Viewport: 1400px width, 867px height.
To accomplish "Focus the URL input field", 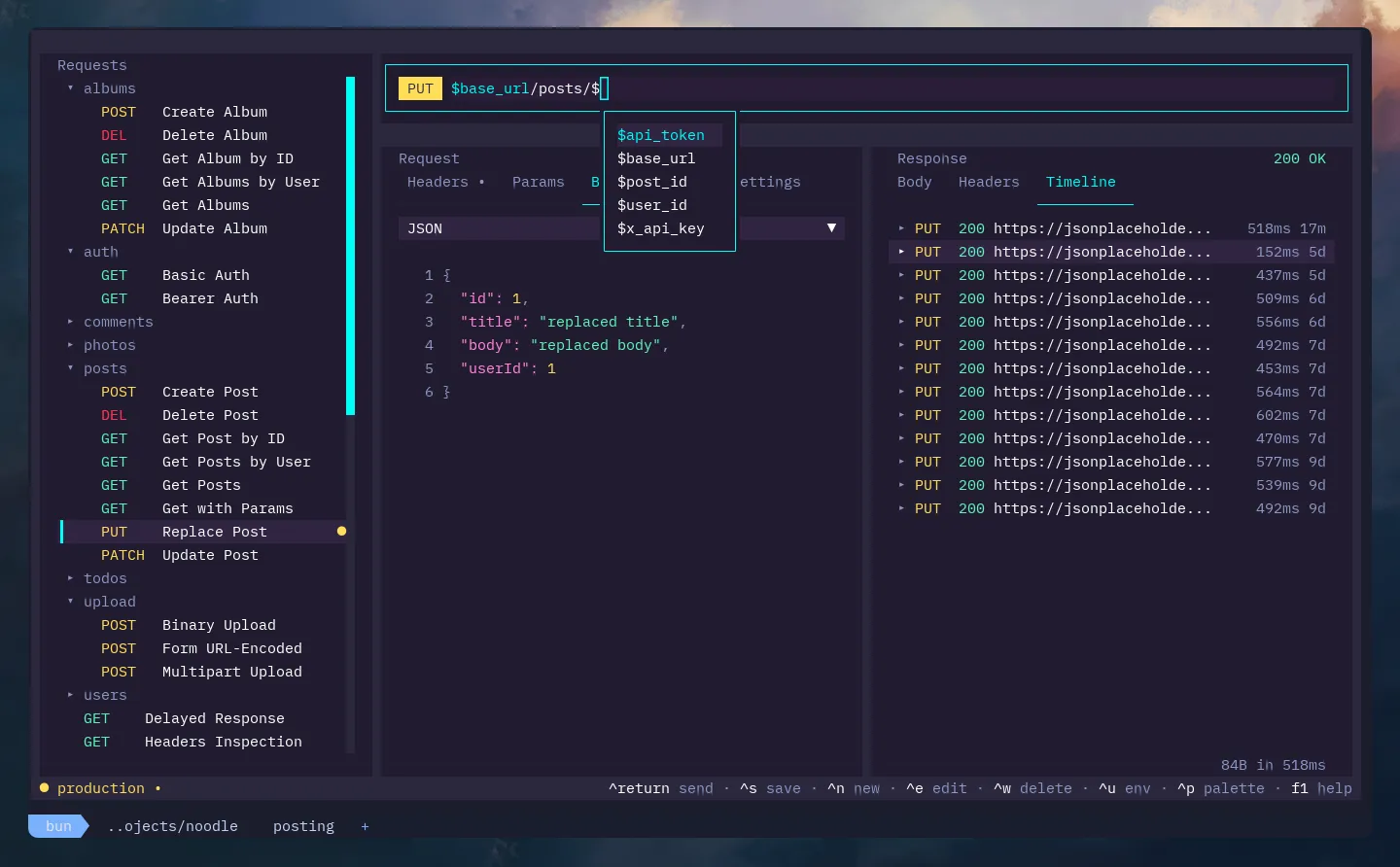I will (x=894, y=88).
